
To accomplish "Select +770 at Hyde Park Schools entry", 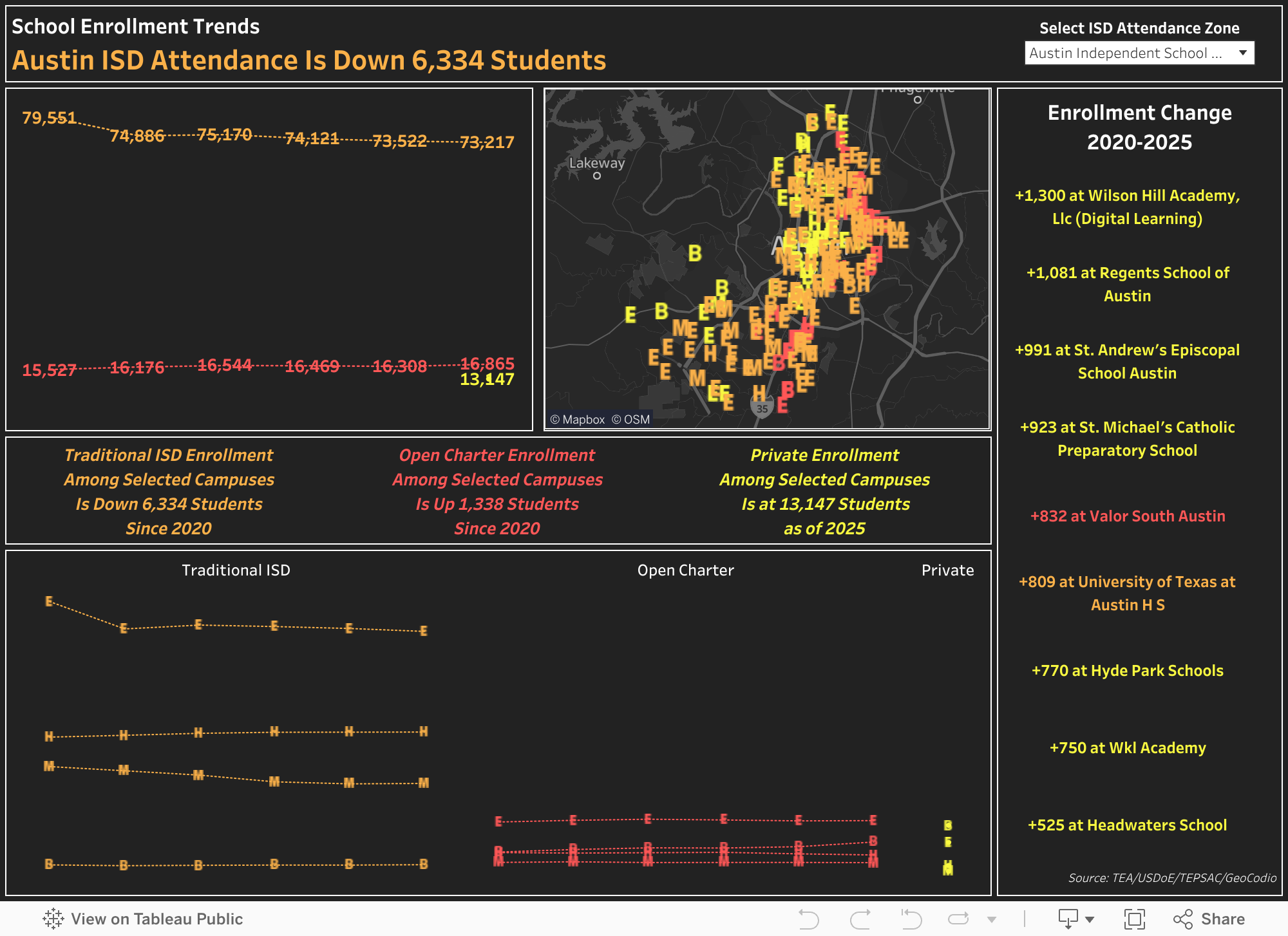I will [1127, 671].
